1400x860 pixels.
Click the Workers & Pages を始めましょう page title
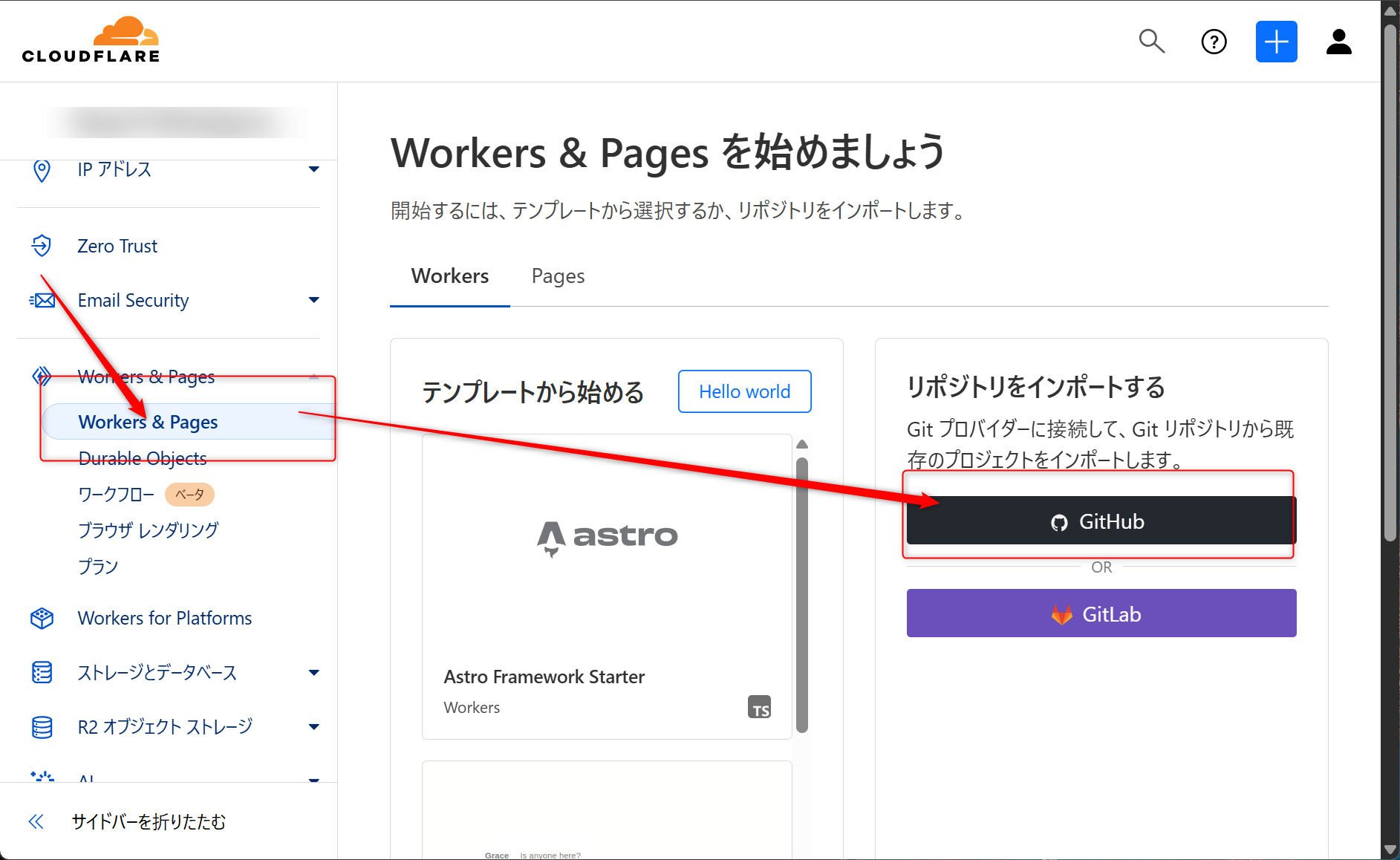pos(668,152)
